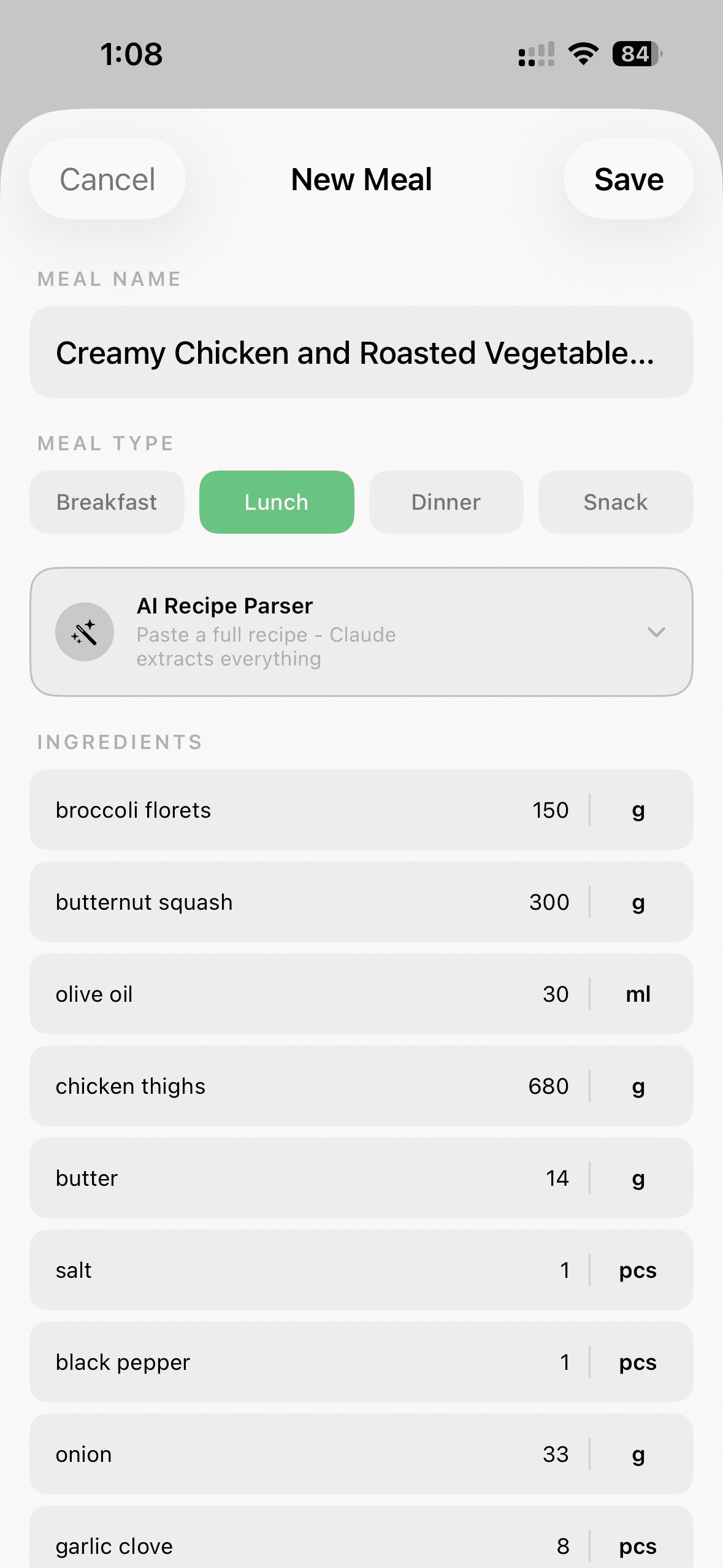Screen dimensions: 723x1568
Task: Expand the AI Recipe Parser chevron
Action: click(656, 632)
